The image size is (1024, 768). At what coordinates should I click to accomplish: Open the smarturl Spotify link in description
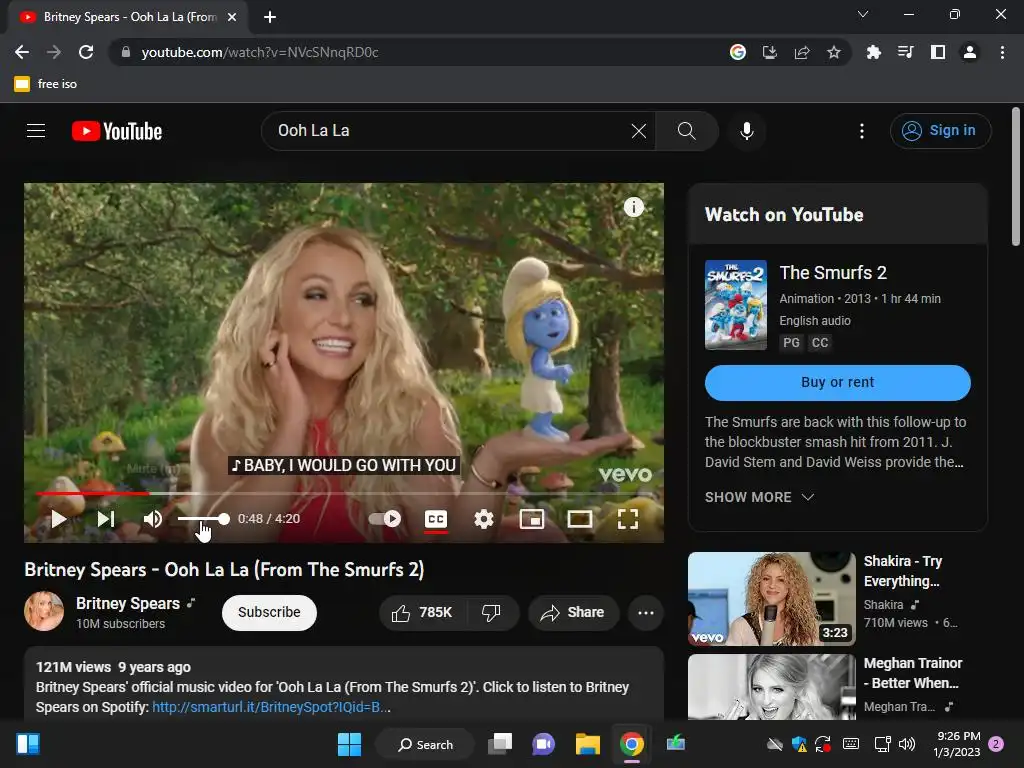271,707
